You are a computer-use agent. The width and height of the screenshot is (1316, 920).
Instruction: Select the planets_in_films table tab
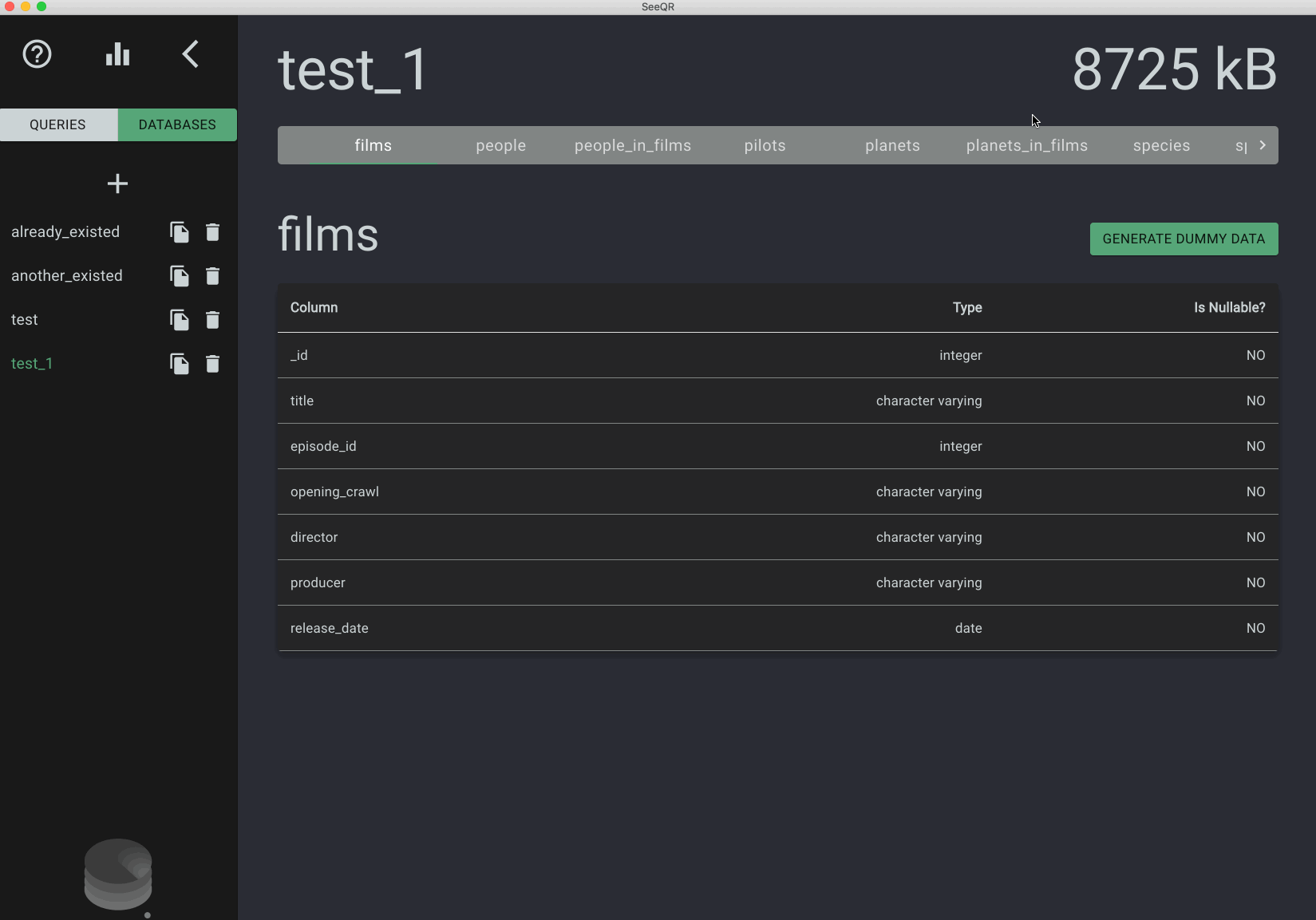pyautogui.click(x=1026, y=145)
